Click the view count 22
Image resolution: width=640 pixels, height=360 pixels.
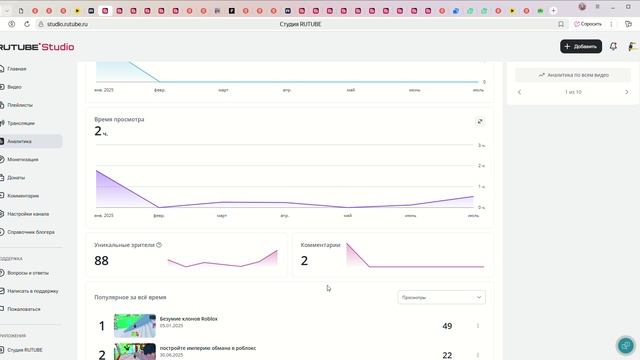click(447, 356)
